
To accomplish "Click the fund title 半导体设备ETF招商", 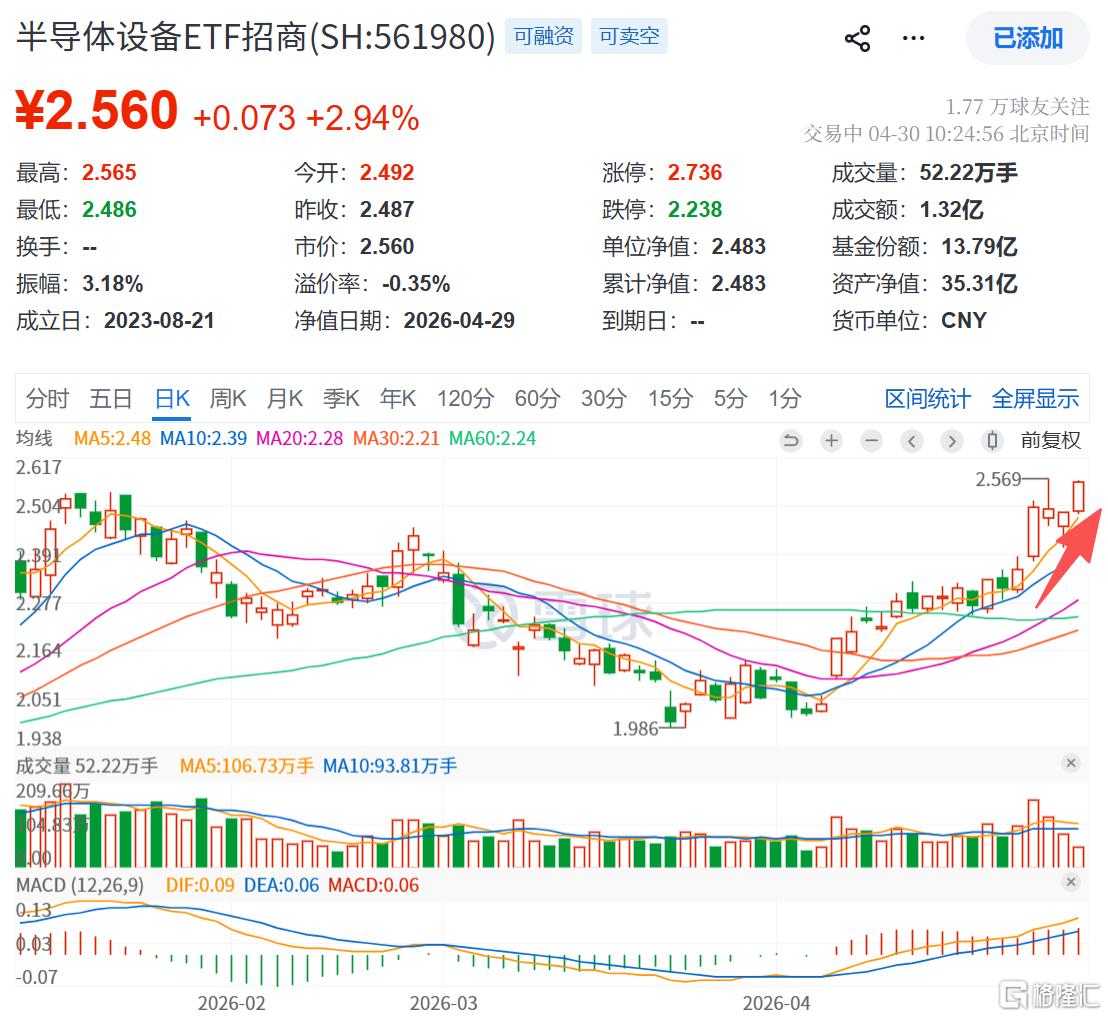I will [161, 36].
